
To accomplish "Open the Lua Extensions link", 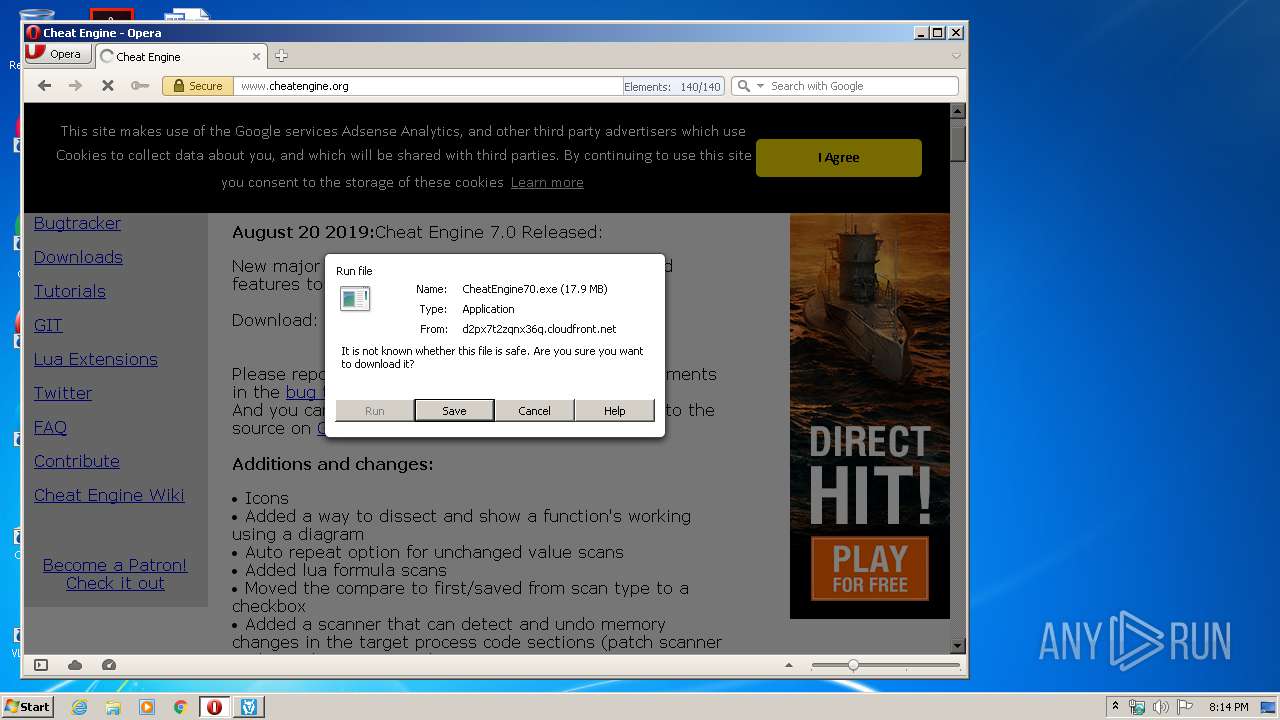I will (x=95, y=359).
